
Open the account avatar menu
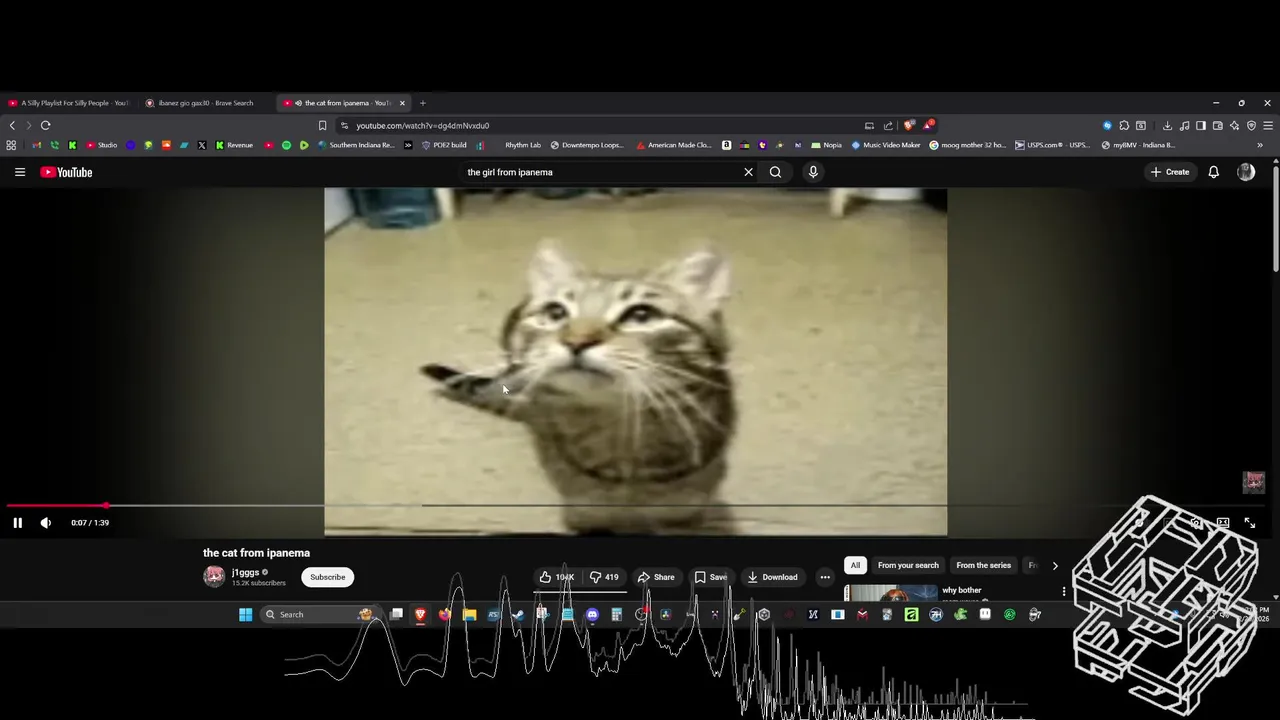(x=1246, y=172)
